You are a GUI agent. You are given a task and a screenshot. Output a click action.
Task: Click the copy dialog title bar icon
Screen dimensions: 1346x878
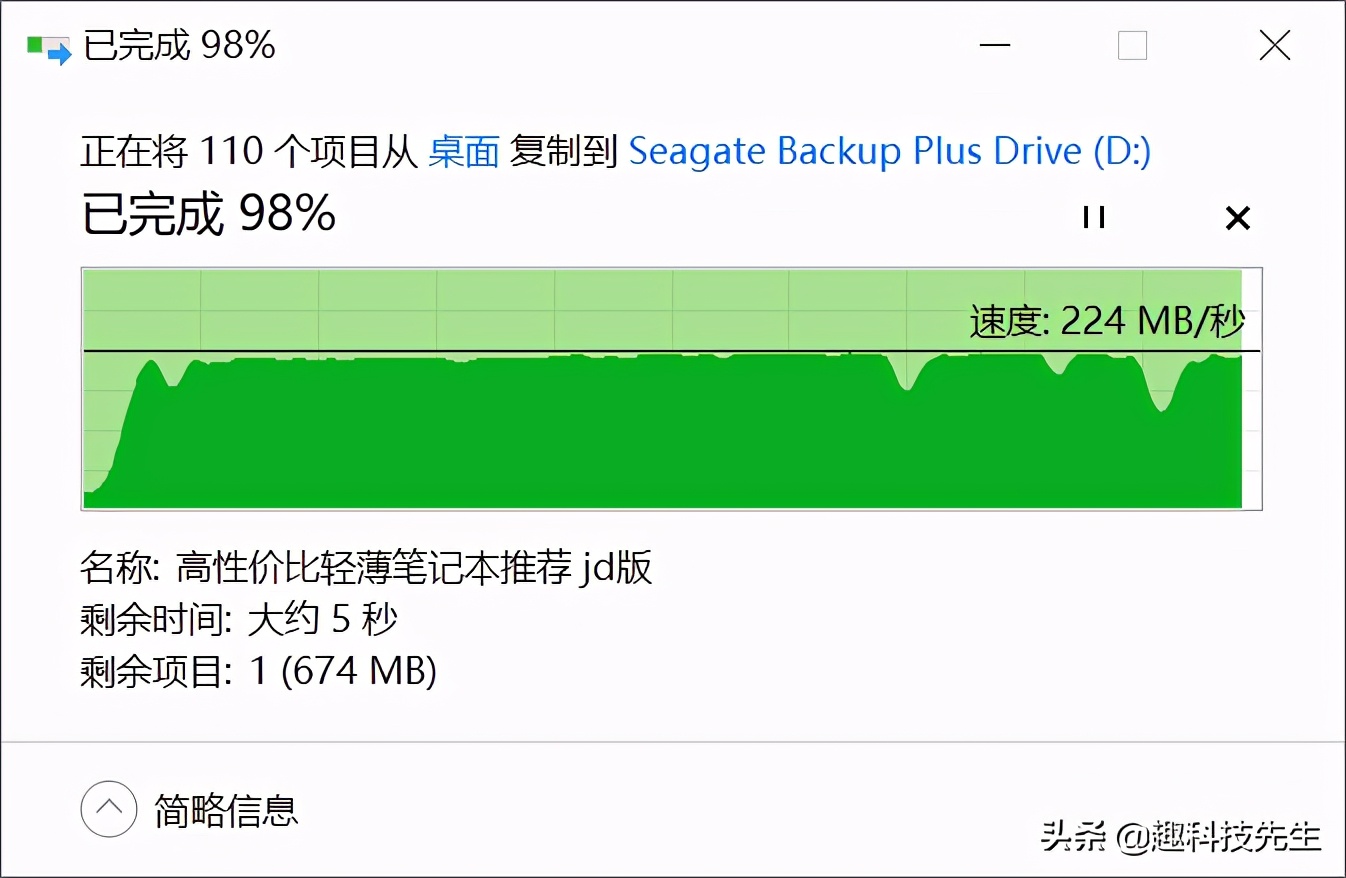click(x=49, y=47)
